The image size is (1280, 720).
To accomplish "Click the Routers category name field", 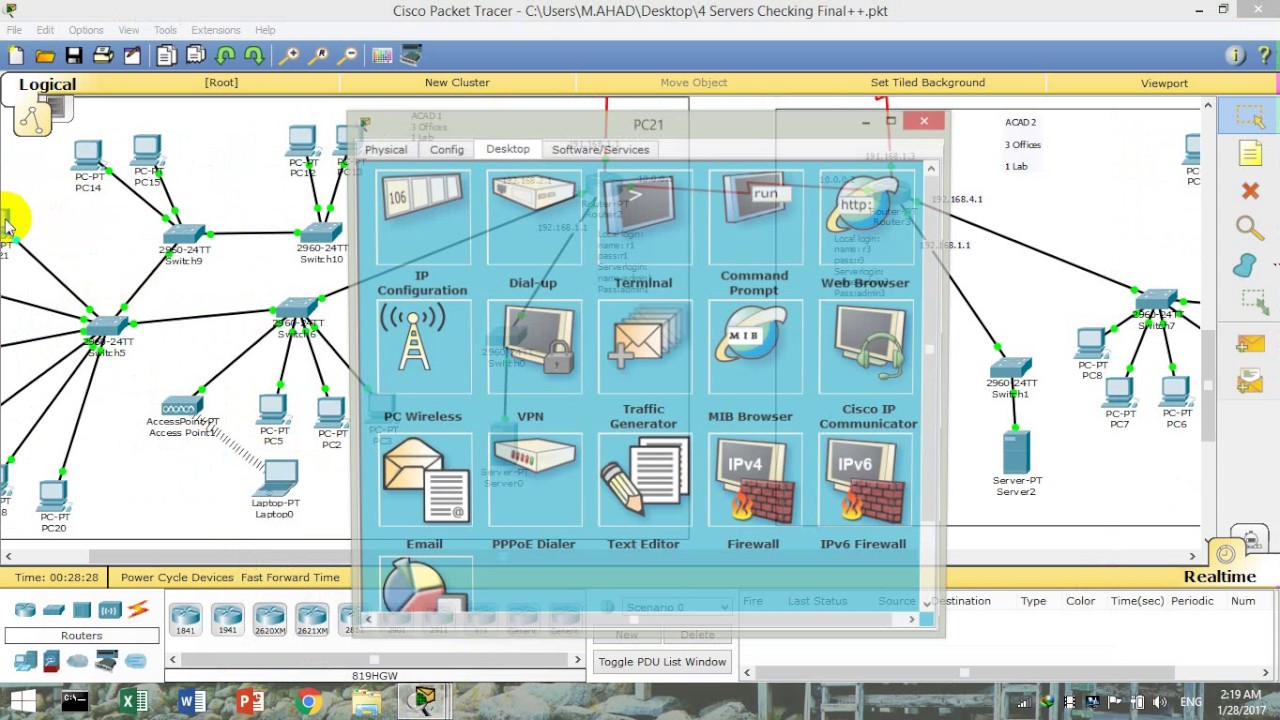I will (82, 635).
